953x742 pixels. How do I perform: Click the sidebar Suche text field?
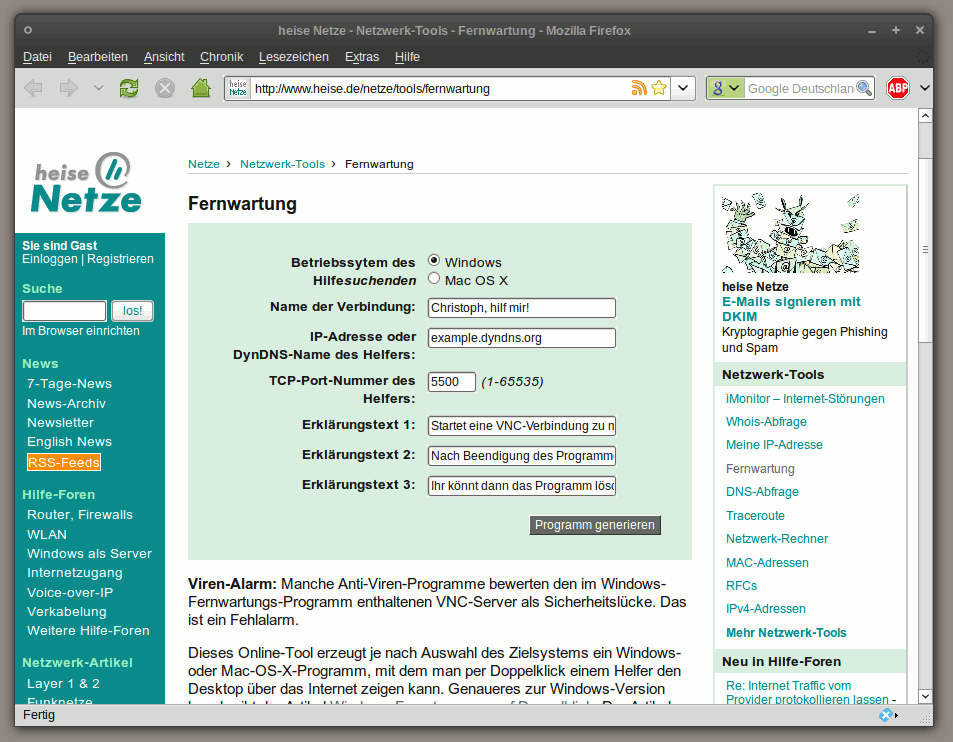click(64, 311)
